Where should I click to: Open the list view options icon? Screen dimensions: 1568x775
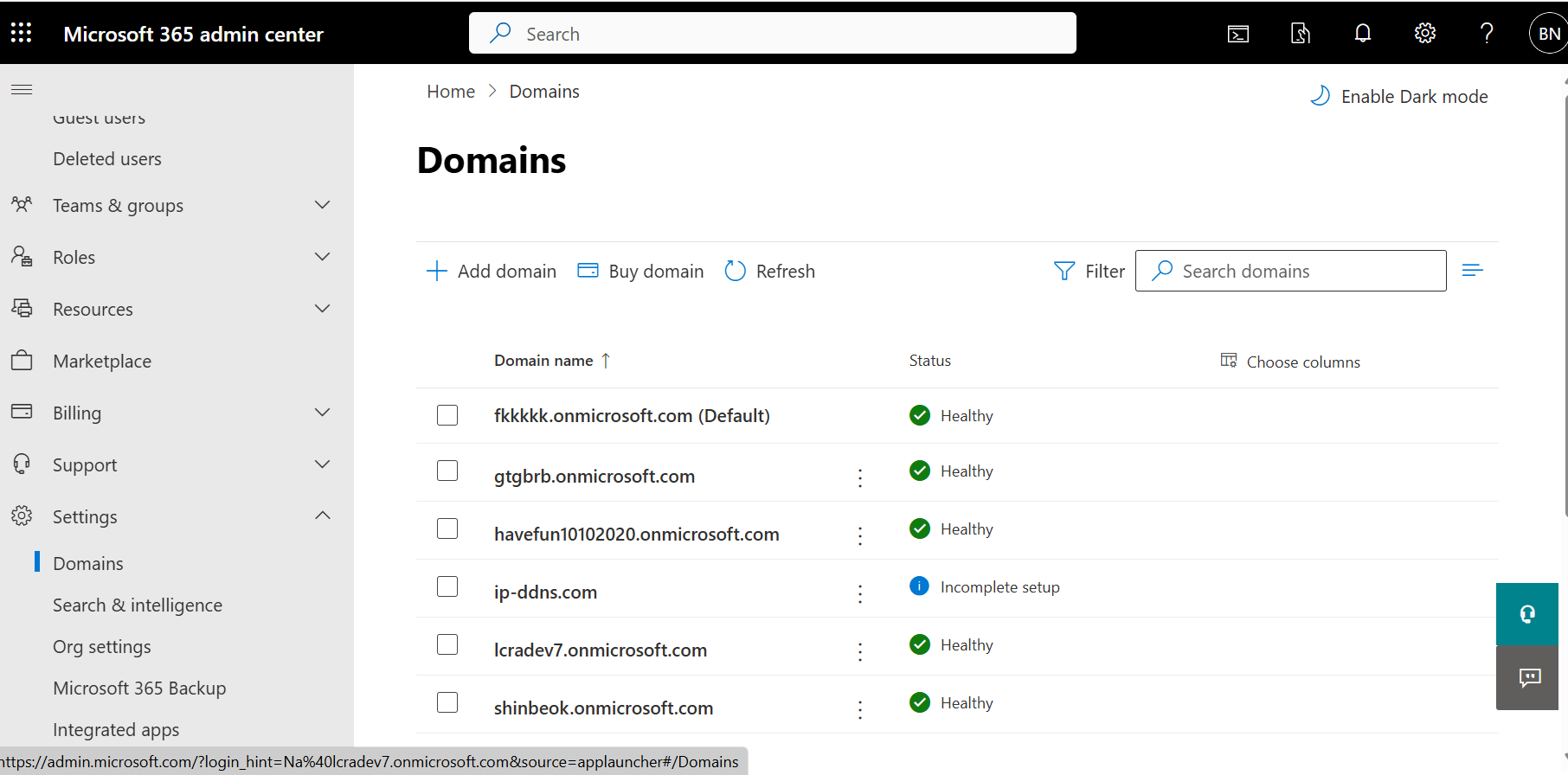1473,271
